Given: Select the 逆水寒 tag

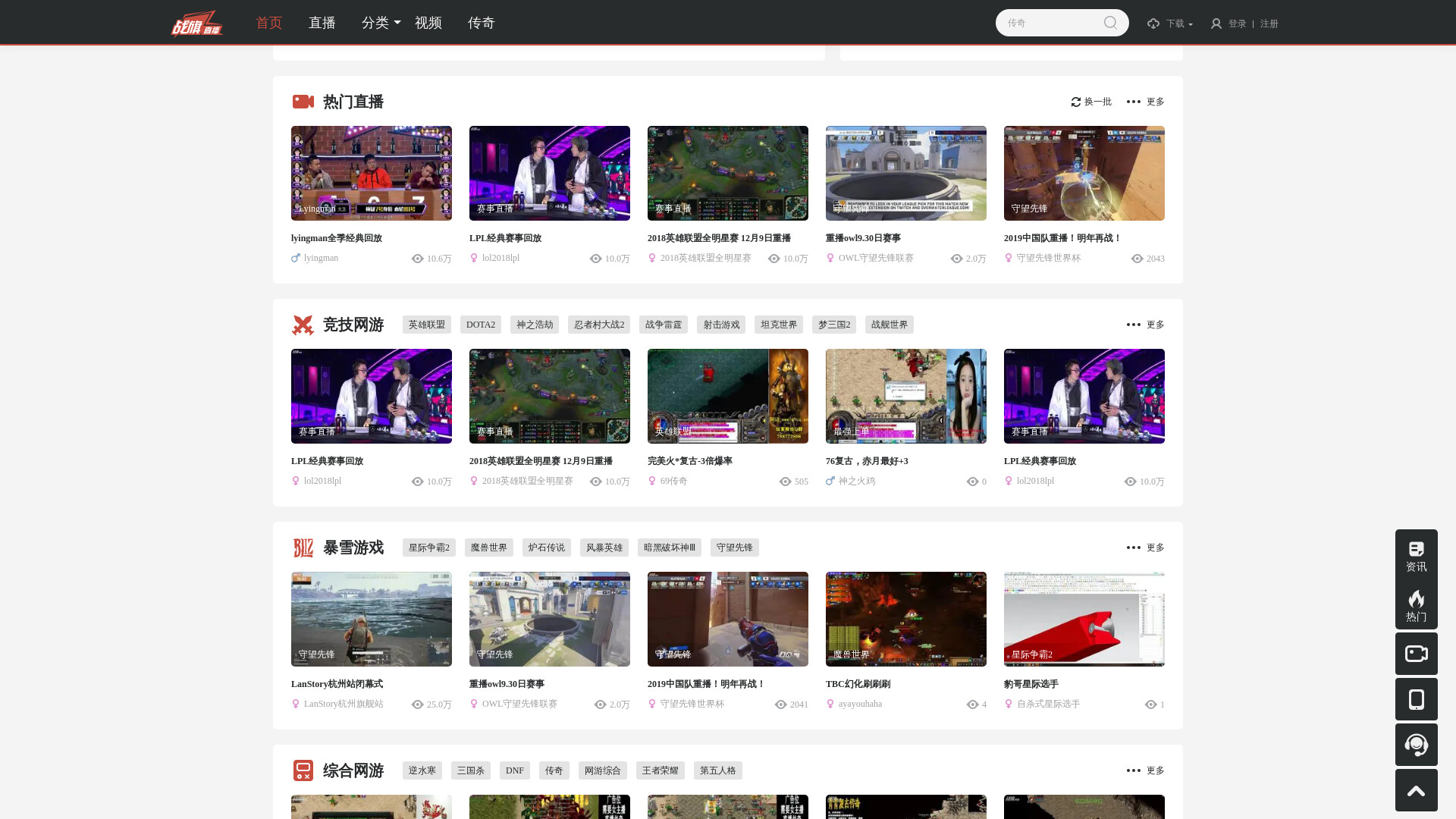Looking at the screenshot, I should 422,770.
